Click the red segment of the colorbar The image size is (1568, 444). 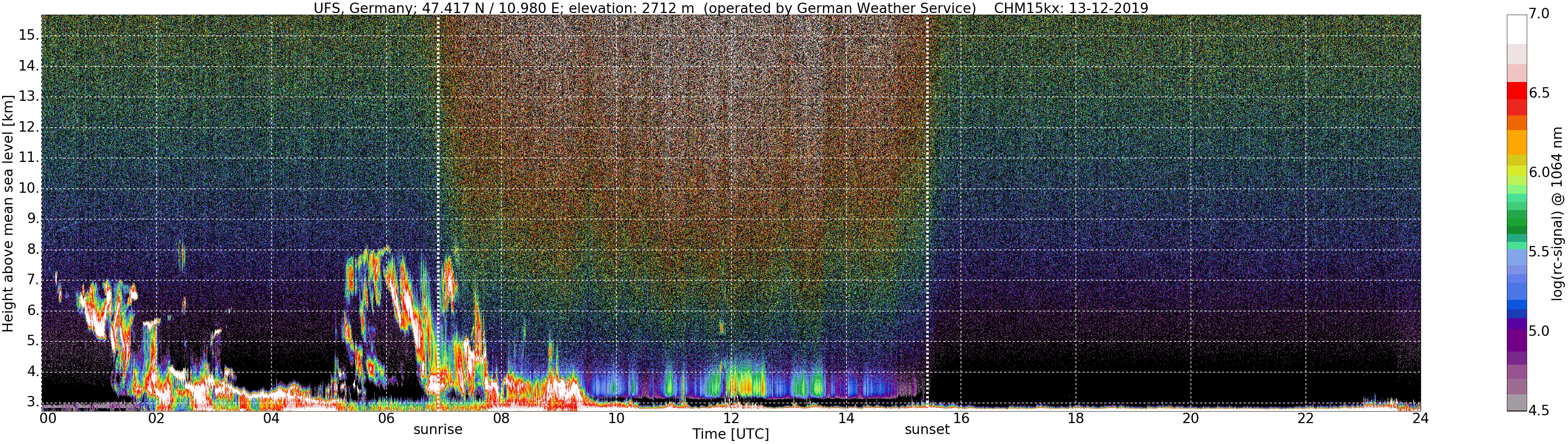(1517, 90)
